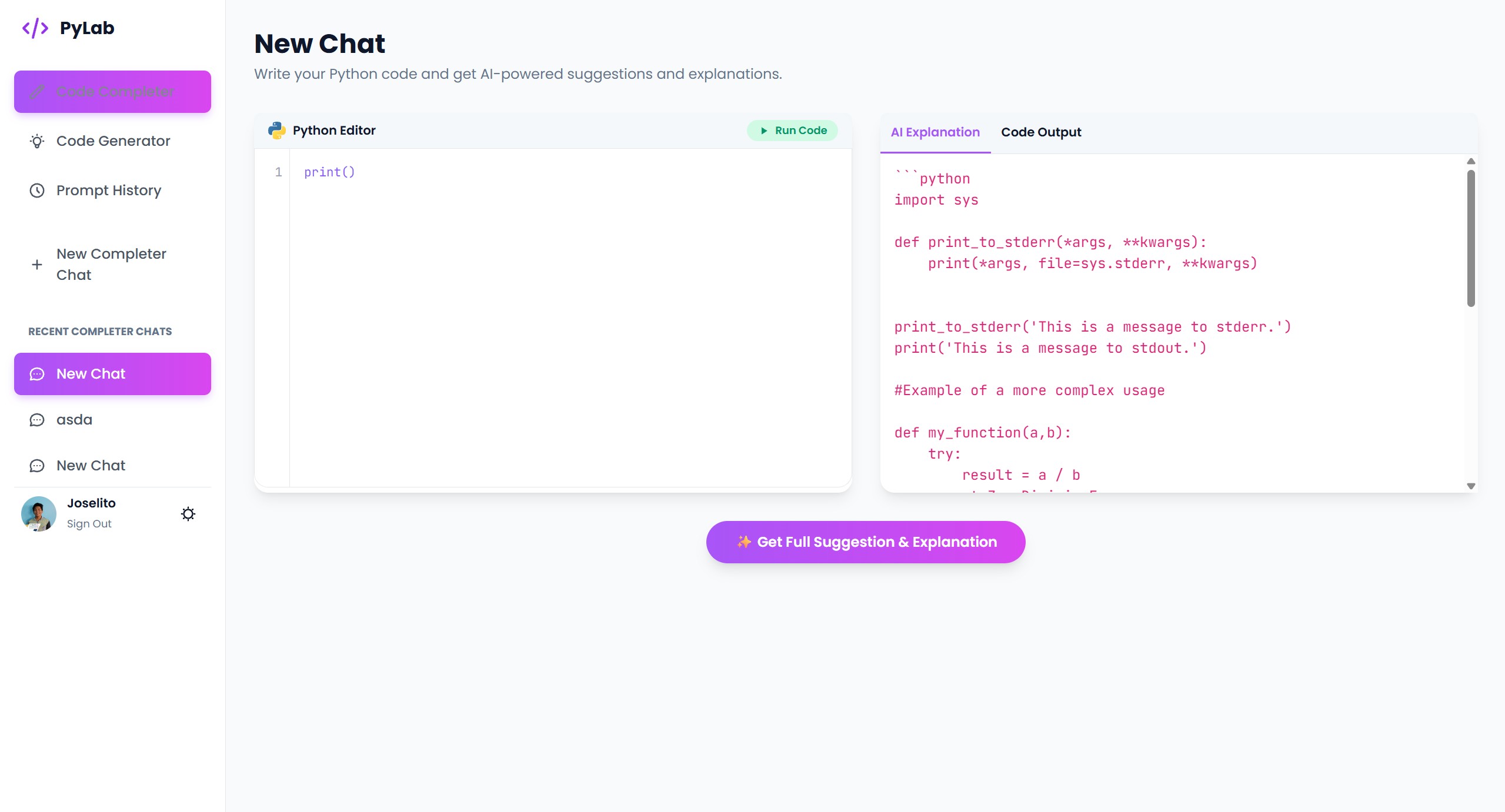The width and height of the screenshot is (1505, 812).
Task: Switch to the Code Output tab
Action: (1041, 132)
